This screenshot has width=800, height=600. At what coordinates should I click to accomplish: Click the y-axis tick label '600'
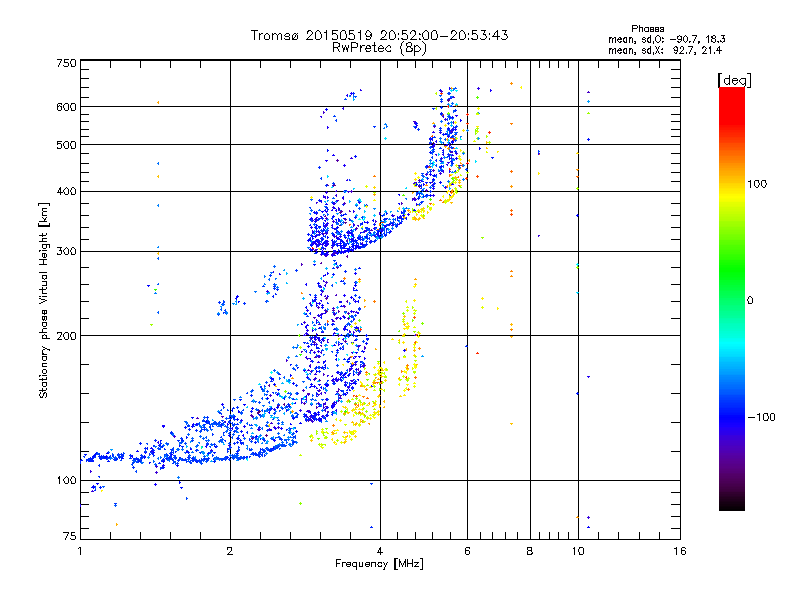(x=66, y=107)
